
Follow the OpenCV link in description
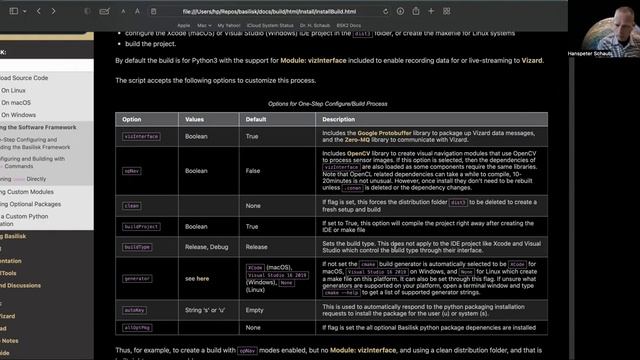[358, 153]
